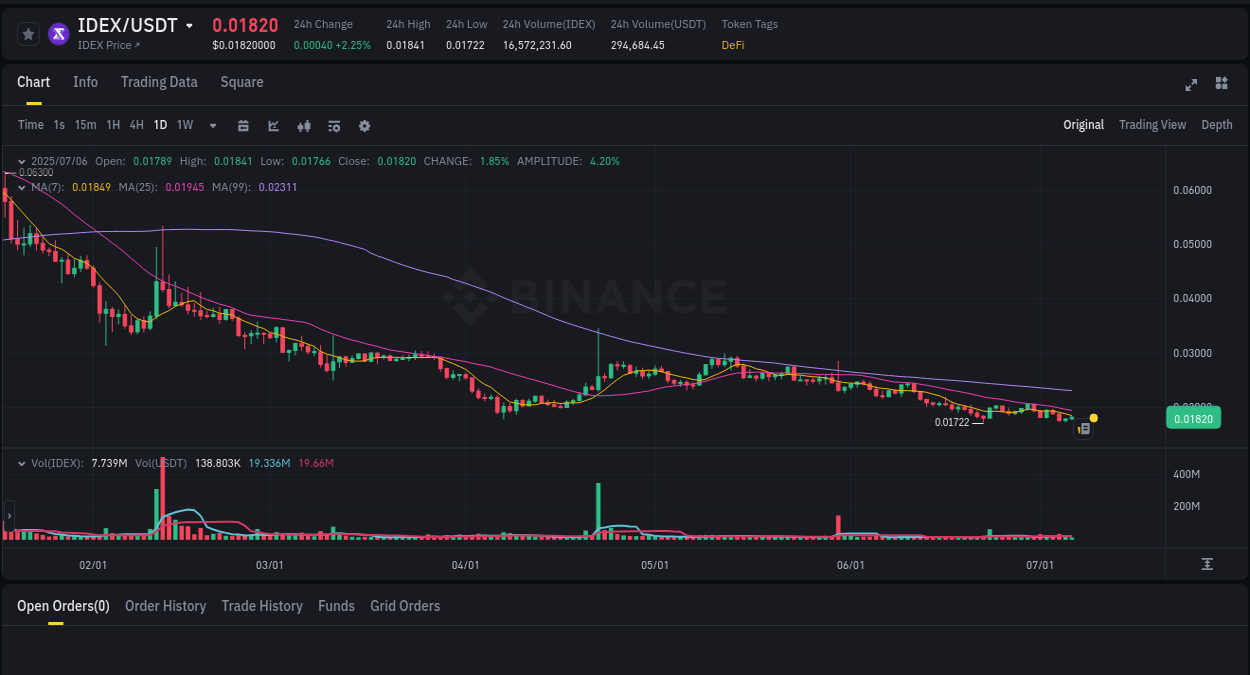Open the extra timeframe options dropdown
This screenshot has width=1250, height=675.
point(211,125)
